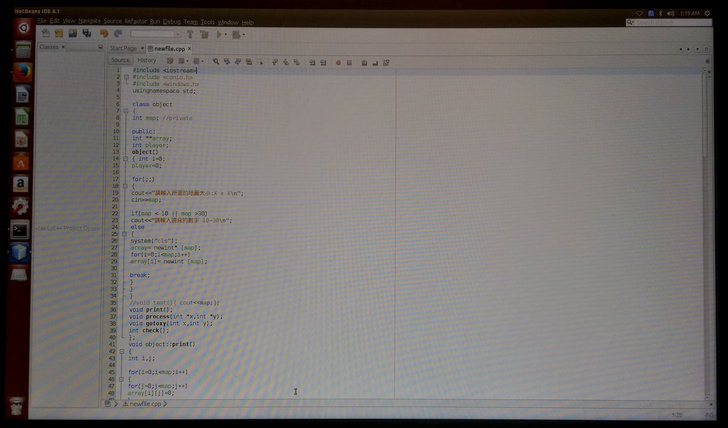Click the Undo toolbar icon

tap(104, 33)
